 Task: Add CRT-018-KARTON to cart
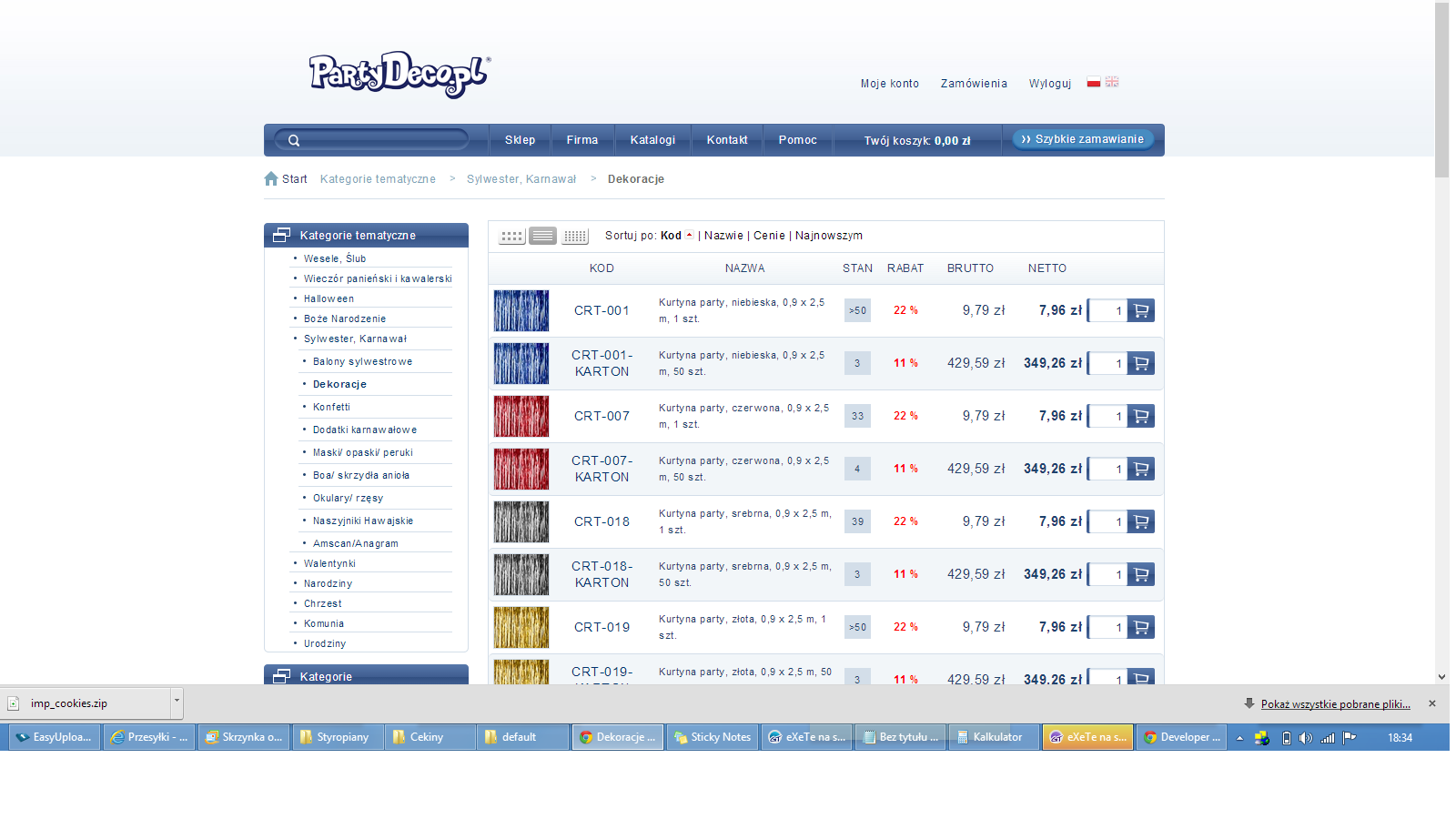click(1141, 574)
